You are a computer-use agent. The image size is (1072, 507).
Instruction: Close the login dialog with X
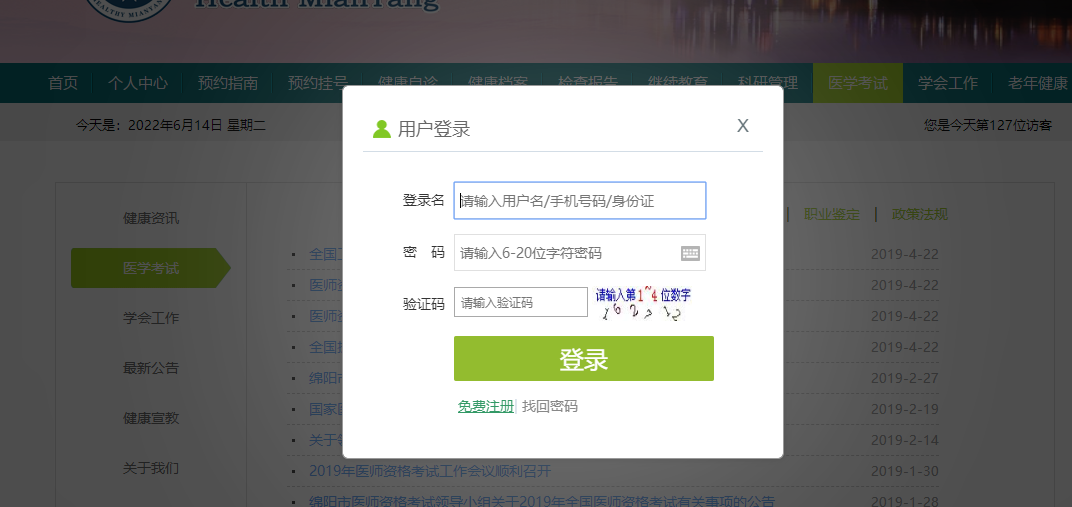coord(742,126)
